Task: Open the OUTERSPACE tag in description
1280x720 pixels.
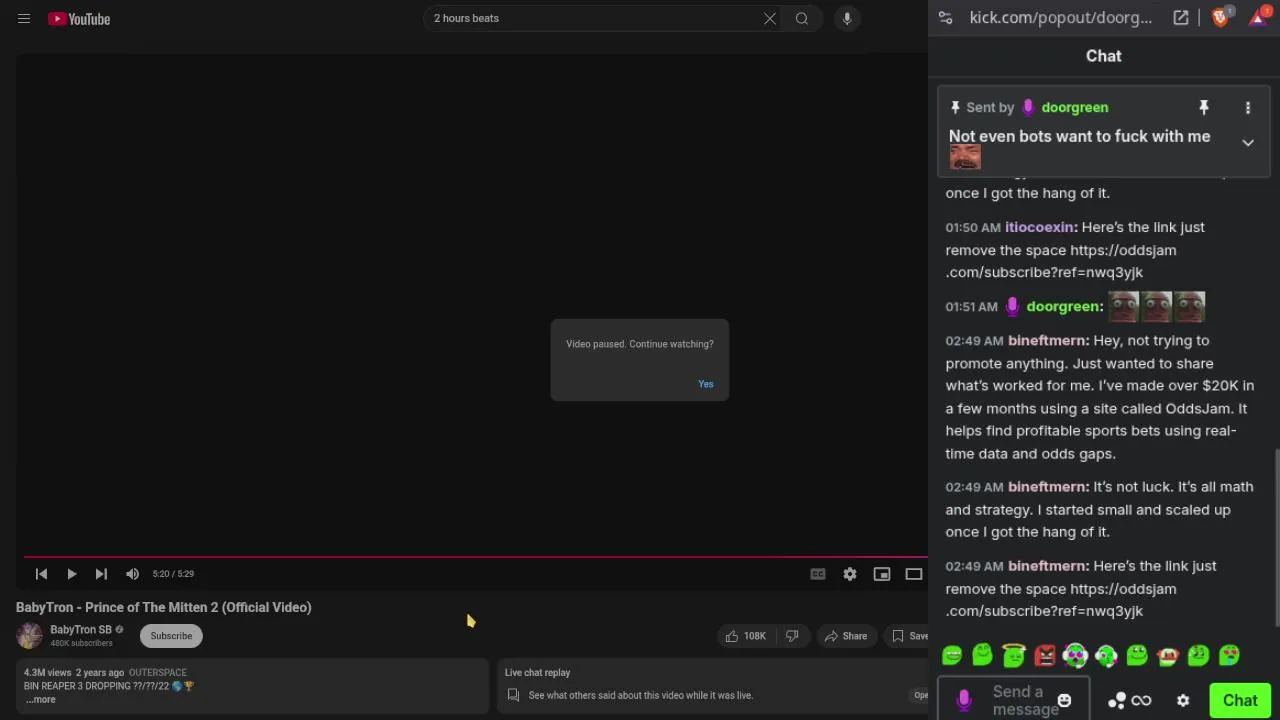Action: [158, 673]
